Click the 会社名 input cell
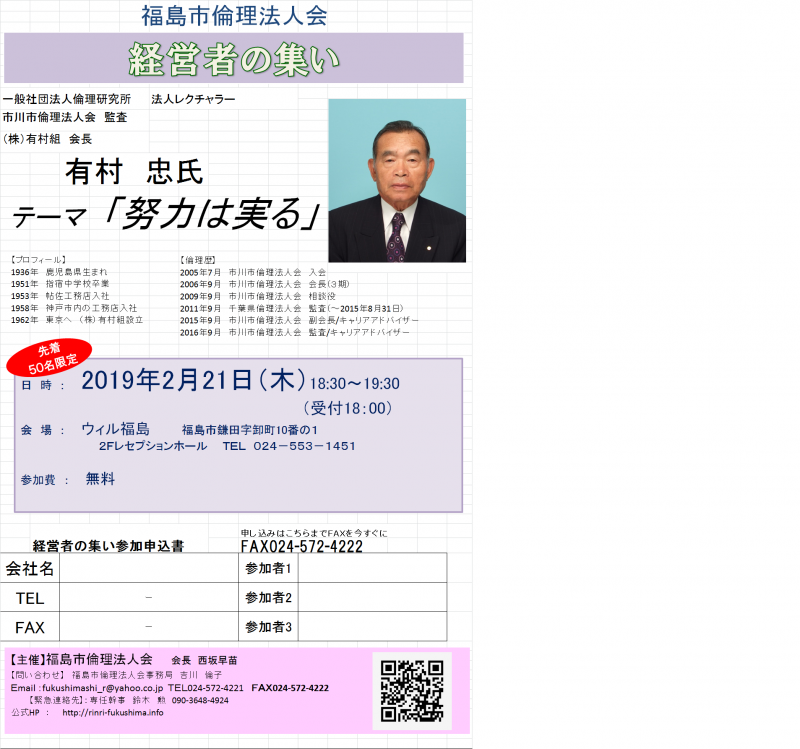The image size is (800, 749). click(150, 570)
